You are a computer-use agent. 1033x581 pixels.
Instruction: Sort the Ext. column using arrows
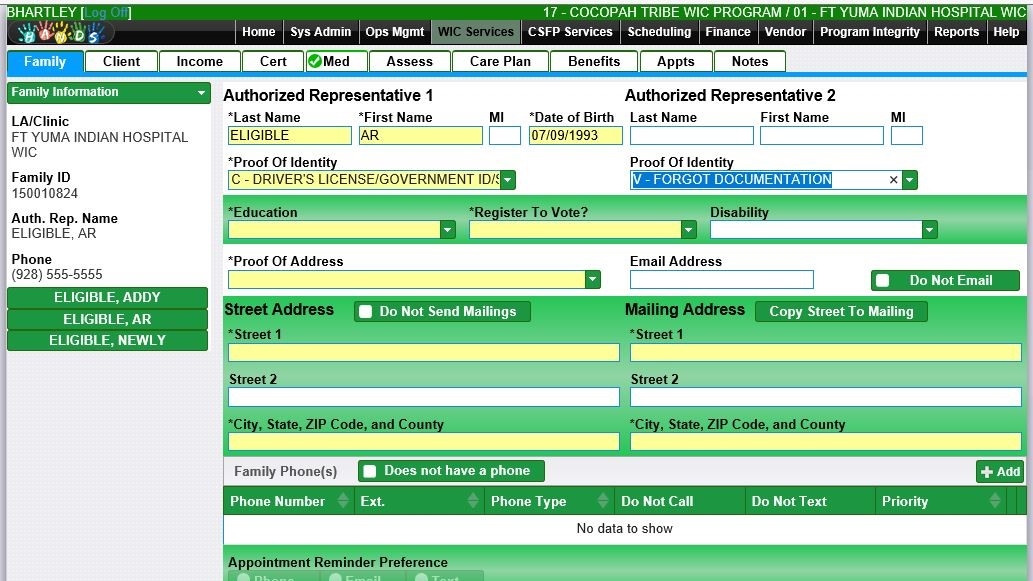coord(473,501)
